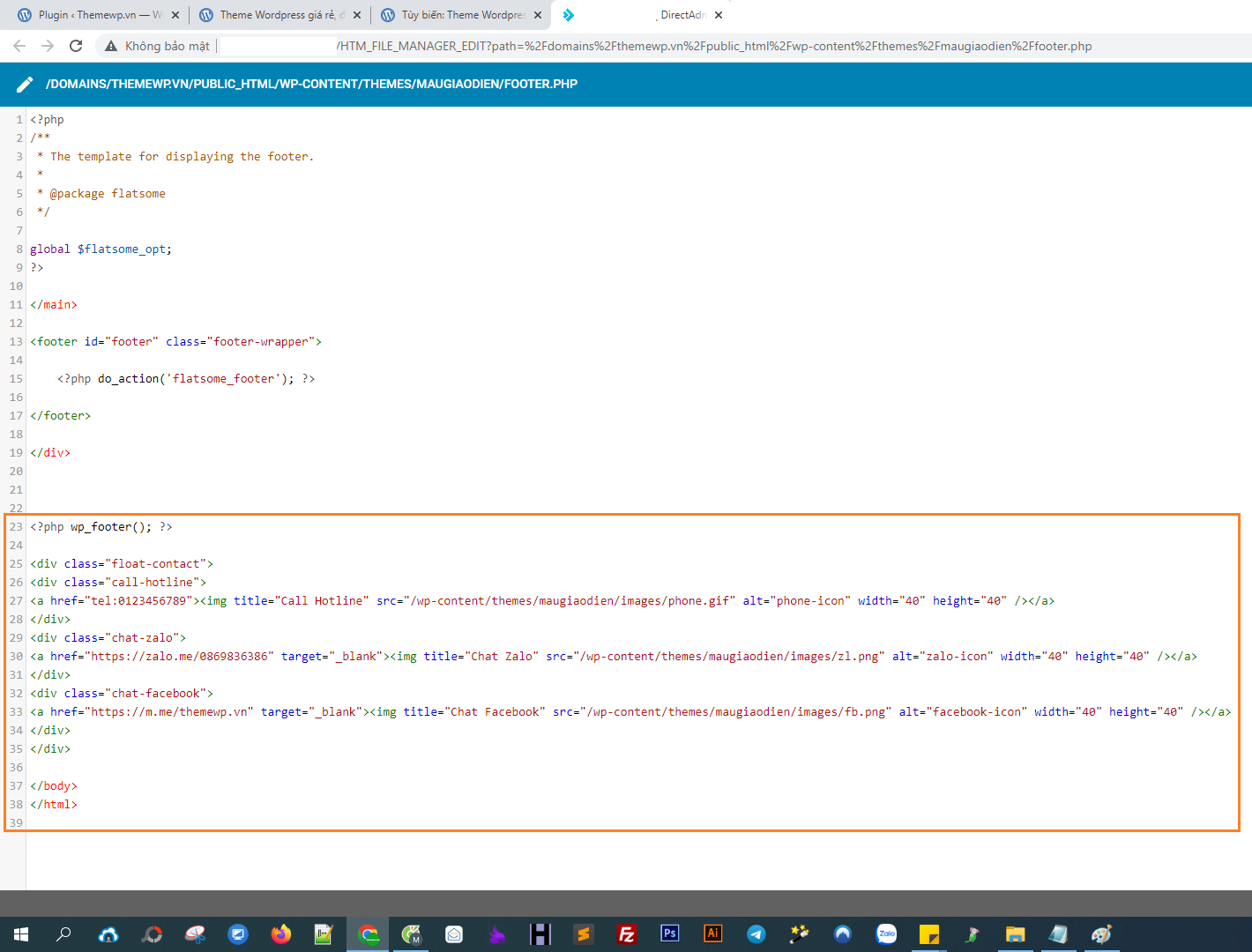The height and width of the screenshot is (952, 1252).
Task: Close the 'Theme Wordpress giá rẻ' tab
Action: click(356, 14)
